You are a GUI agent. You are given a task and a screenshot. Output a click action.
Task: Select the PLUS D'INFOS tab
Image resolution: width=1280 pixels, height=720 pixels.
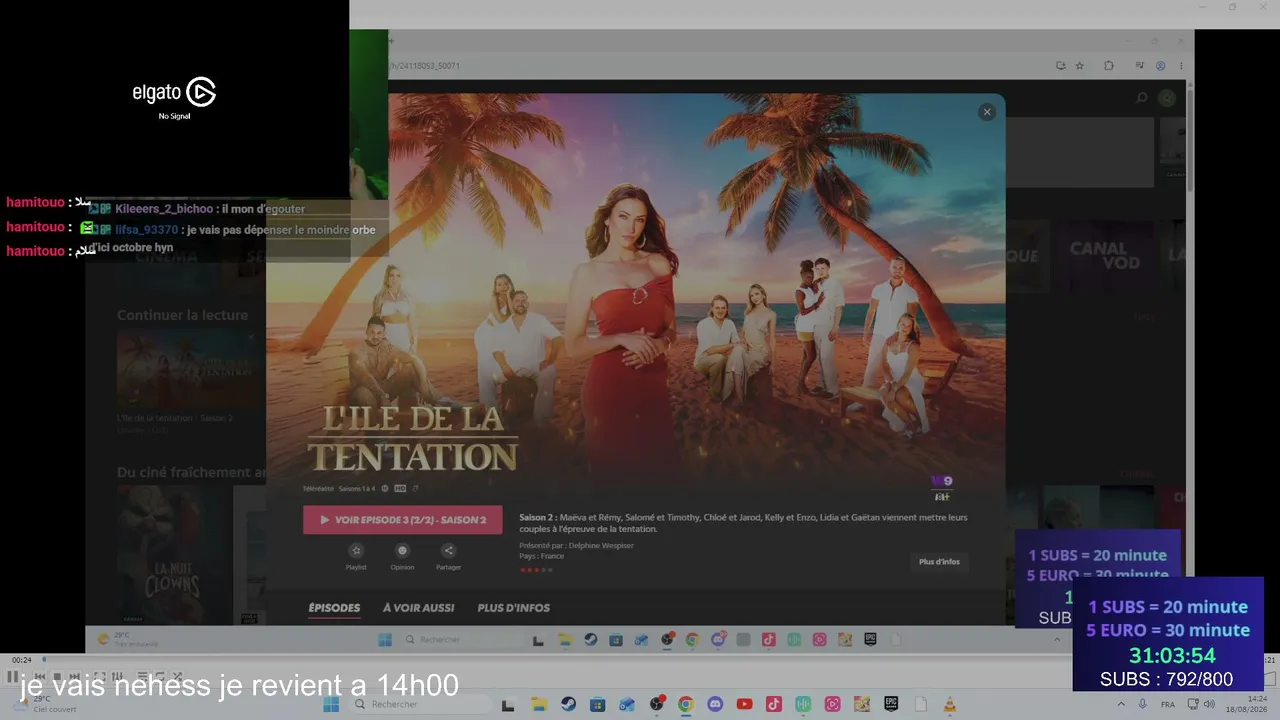514,608
